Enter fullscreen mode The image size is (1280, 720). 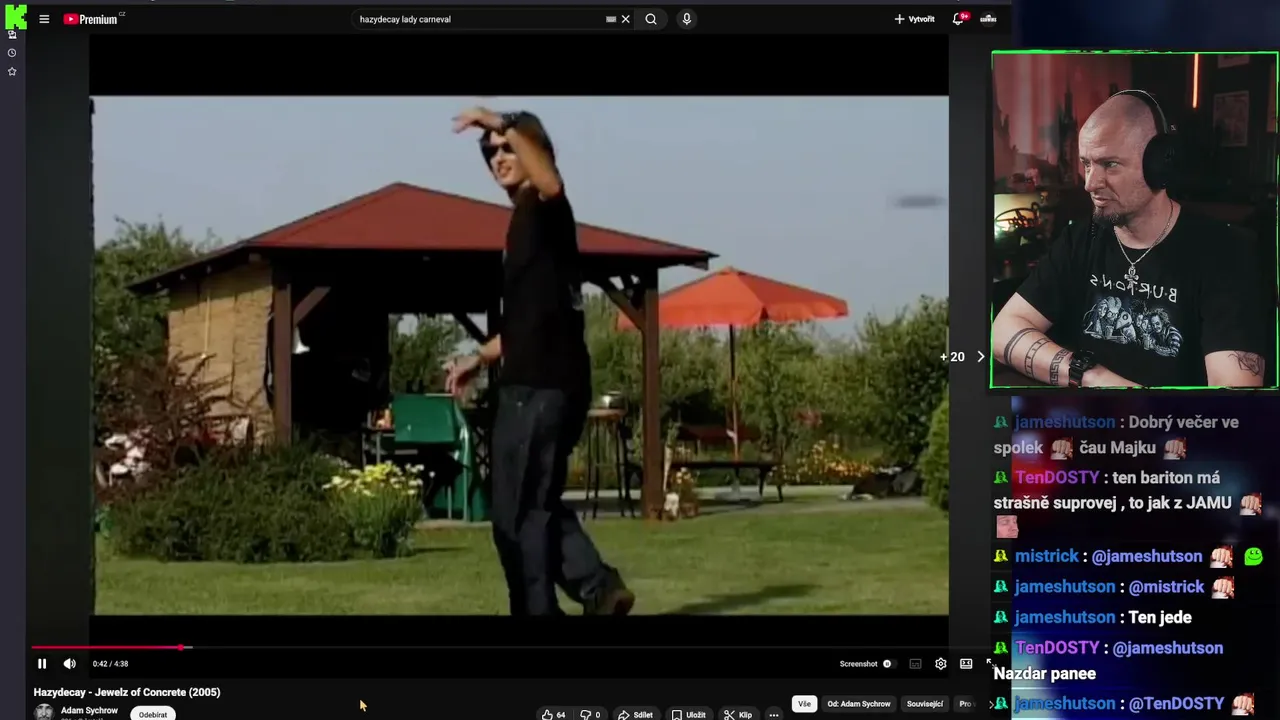[989, 662]
